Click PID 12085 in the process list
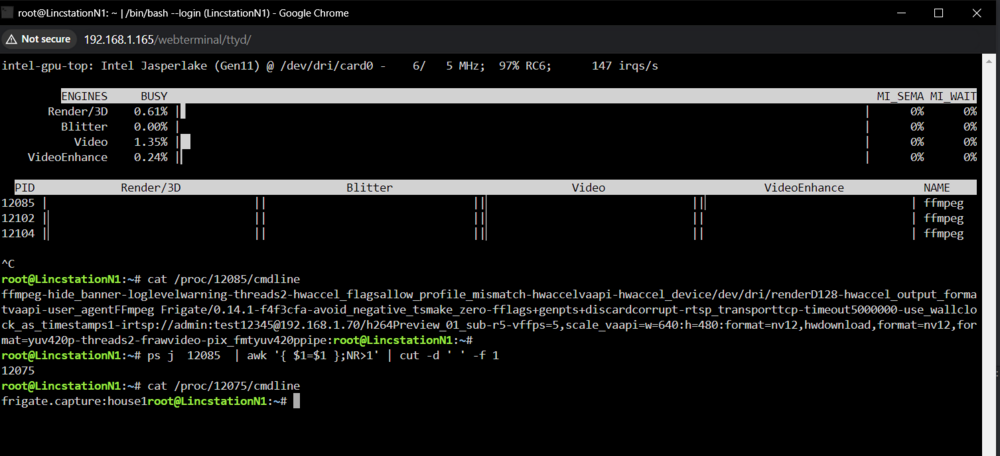This screenshot has width=1000, height=456. tap(16, 203)
